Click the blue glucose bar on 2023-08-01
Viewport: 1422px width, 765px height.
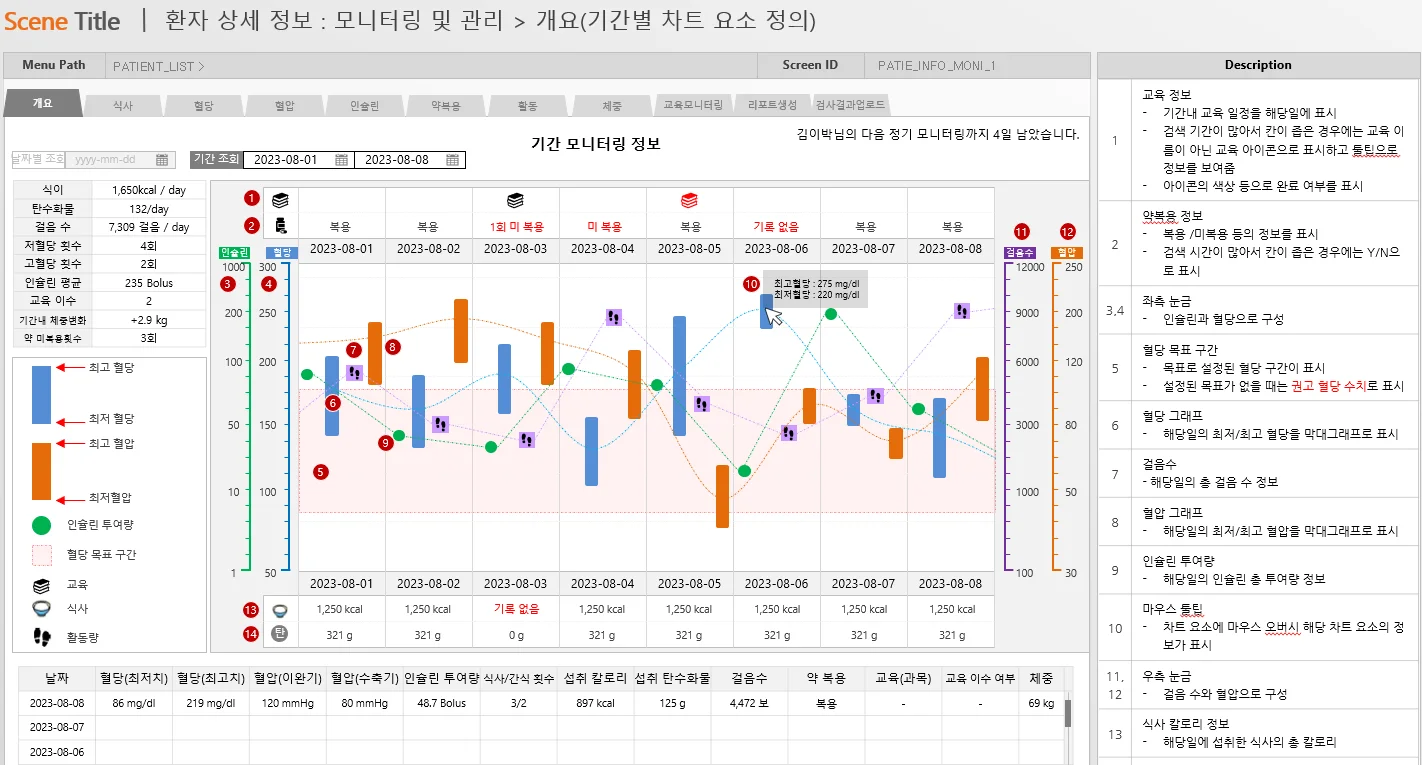click(x=332, y=396)
